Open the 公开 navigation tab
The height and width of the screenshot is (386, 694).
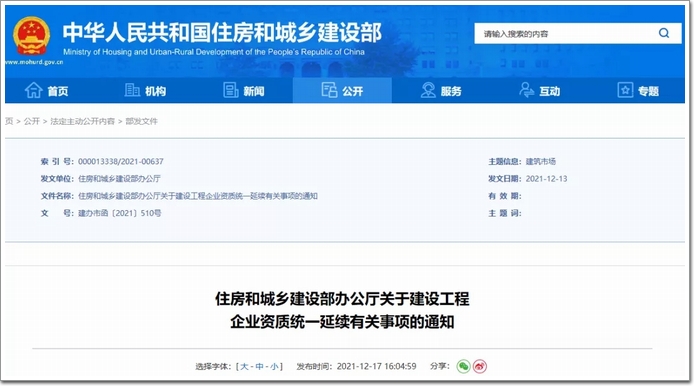tap(342, 90)
